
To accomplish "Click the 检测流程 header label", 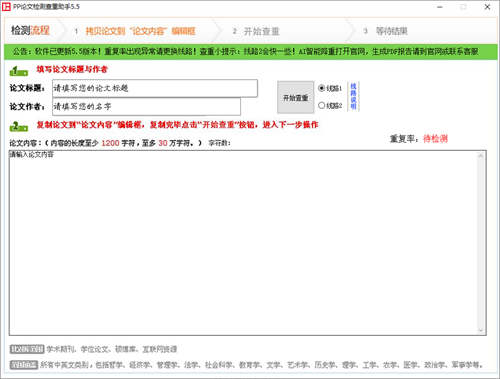I will point(30,31).
